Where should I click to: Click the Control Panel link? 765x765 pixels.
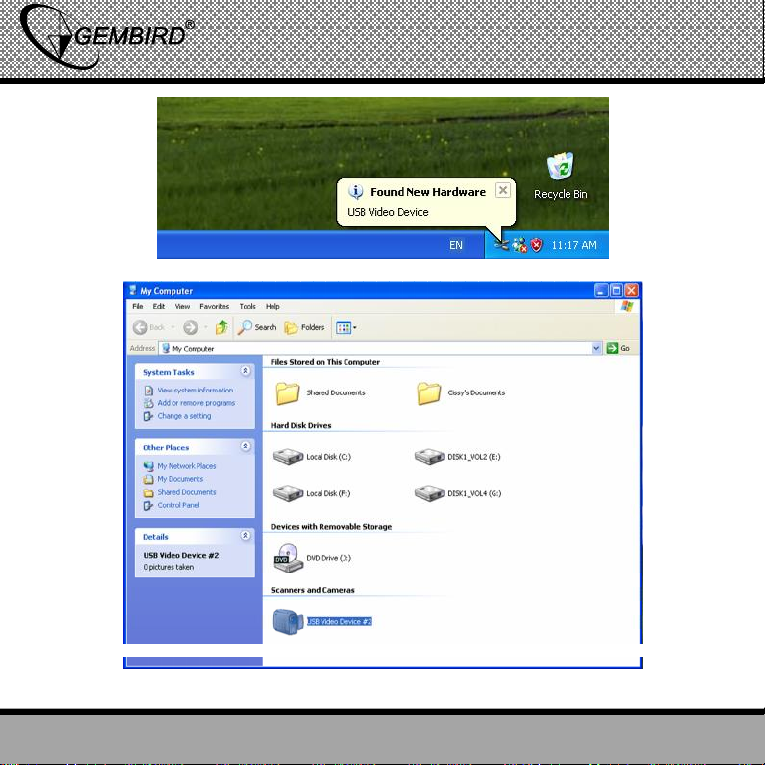(178, 505)
